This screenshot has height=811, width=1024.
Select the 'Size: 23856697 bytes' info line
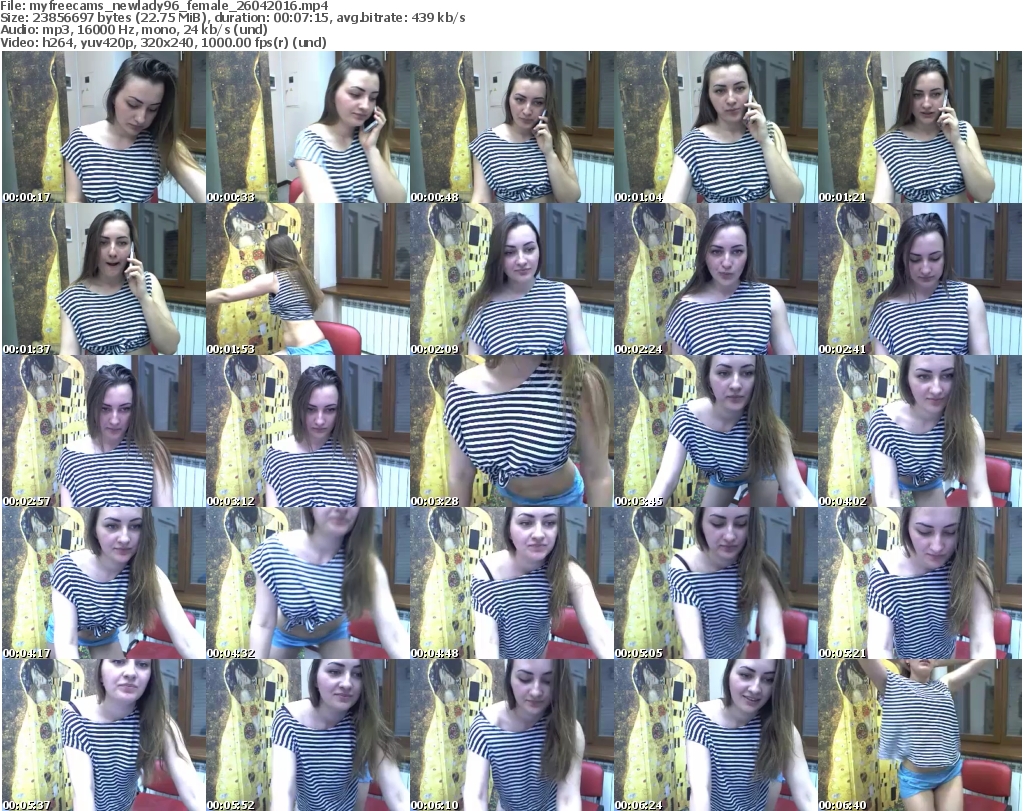click(x=232, y=18)
